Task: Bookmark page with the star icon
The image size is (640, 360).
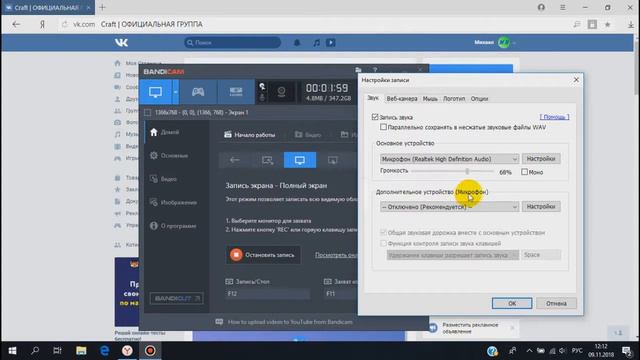Action: tap(608, 24)
